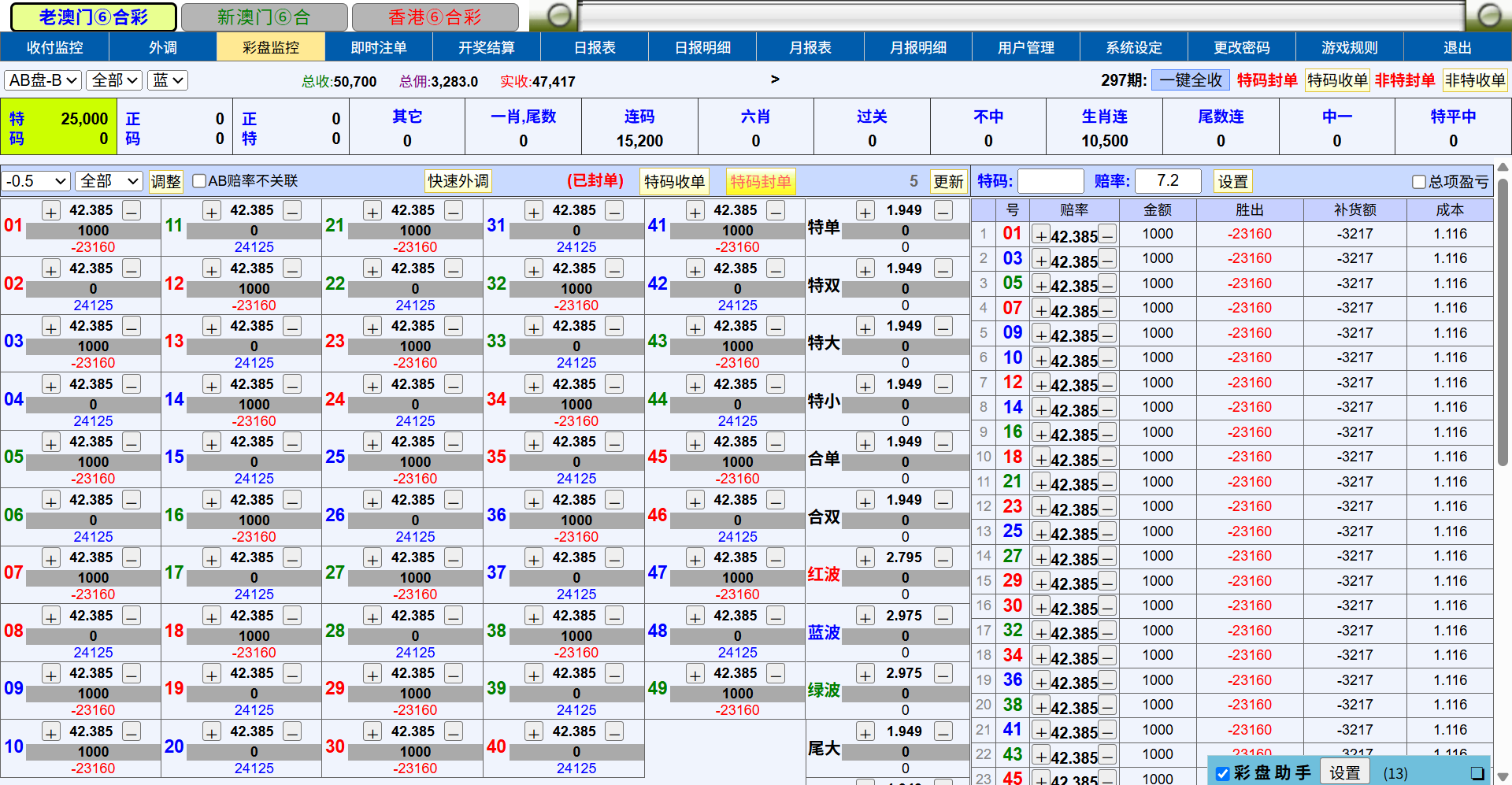Decrease odds for 红波 with minus icon
This screenshot has height=785, width=1512.
(943, 558)
